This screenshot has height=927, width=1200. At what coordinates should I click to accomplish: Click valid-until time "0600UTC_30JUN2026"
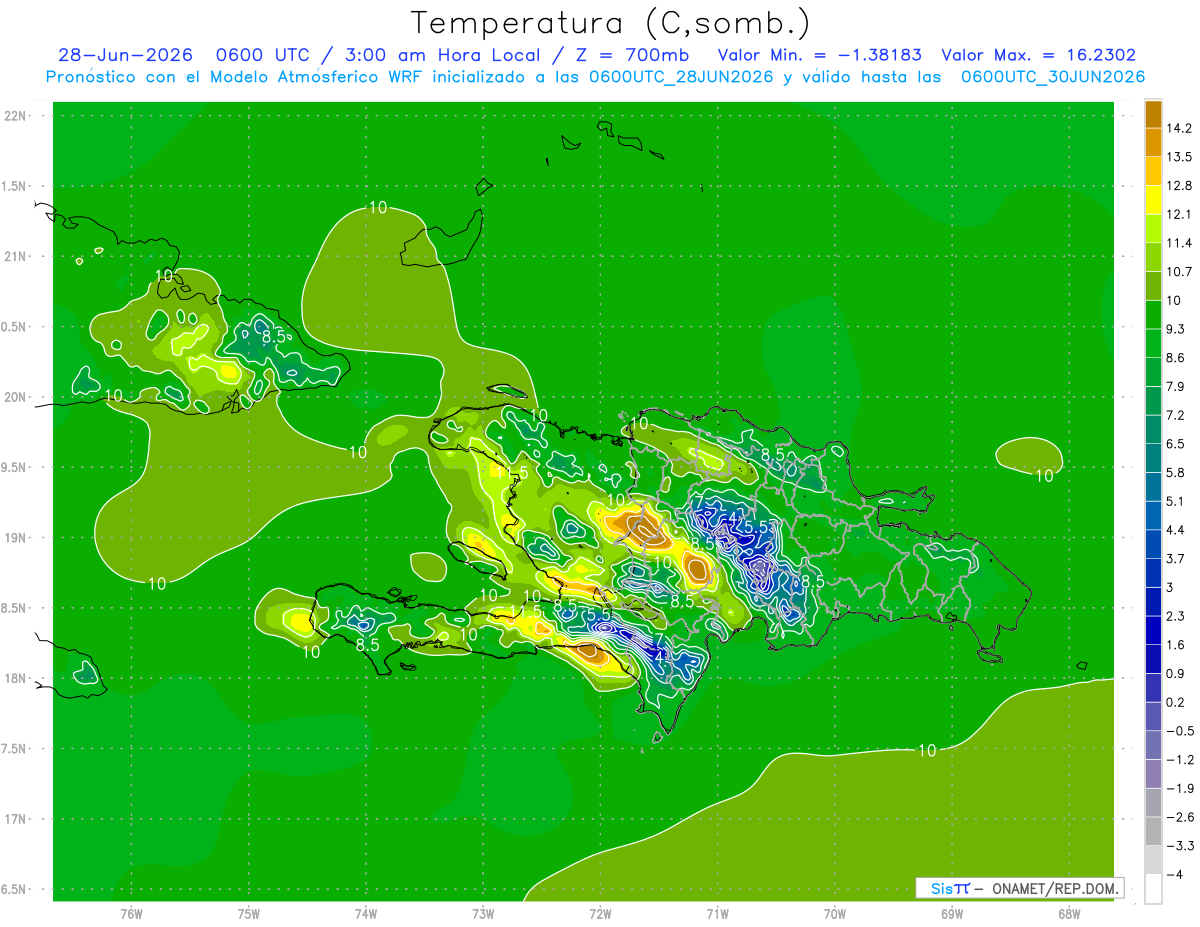(x=1053, y=77)
